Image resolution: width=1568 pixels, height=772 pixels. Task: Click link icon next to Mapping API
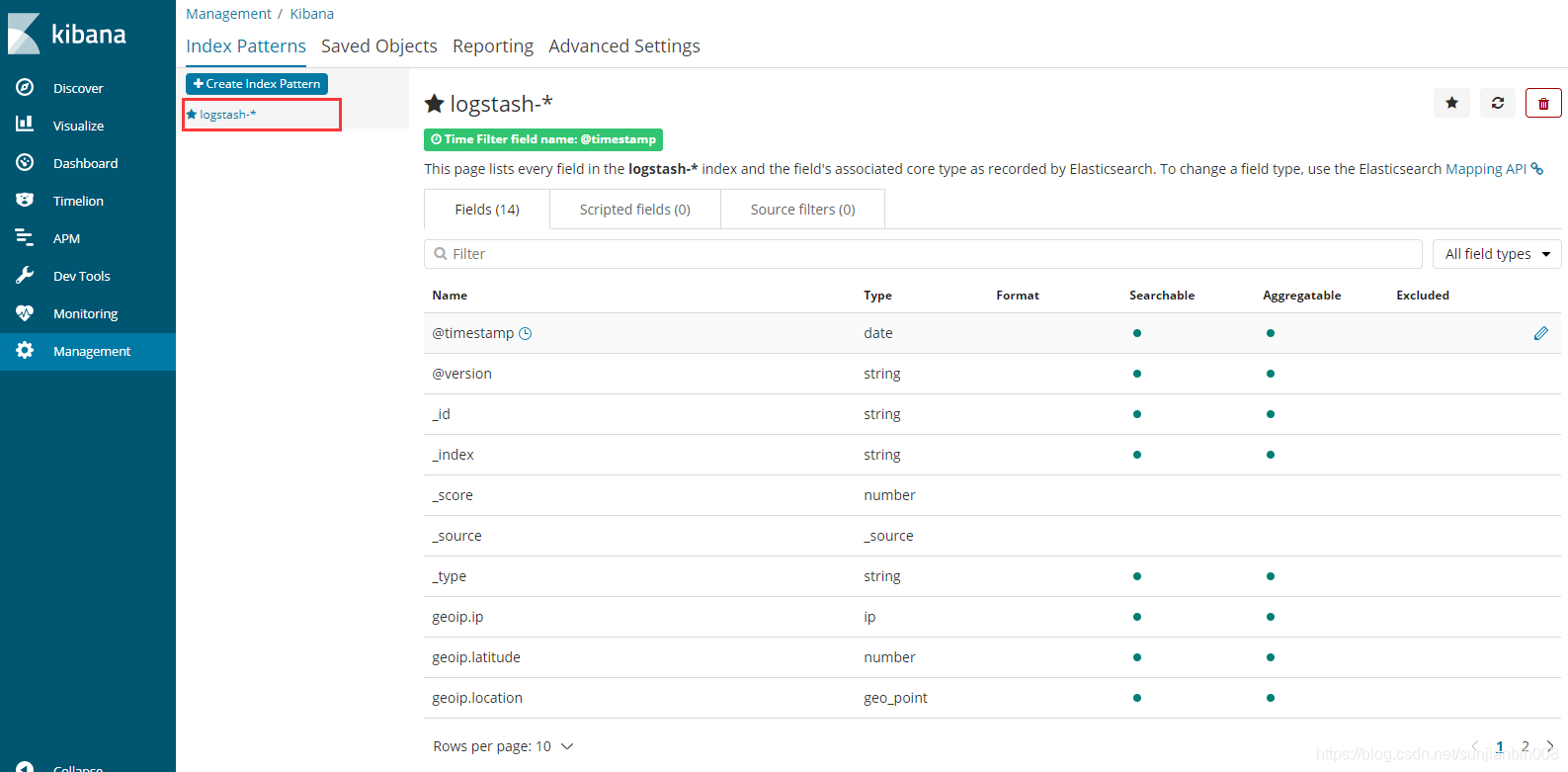(1537, 169)
